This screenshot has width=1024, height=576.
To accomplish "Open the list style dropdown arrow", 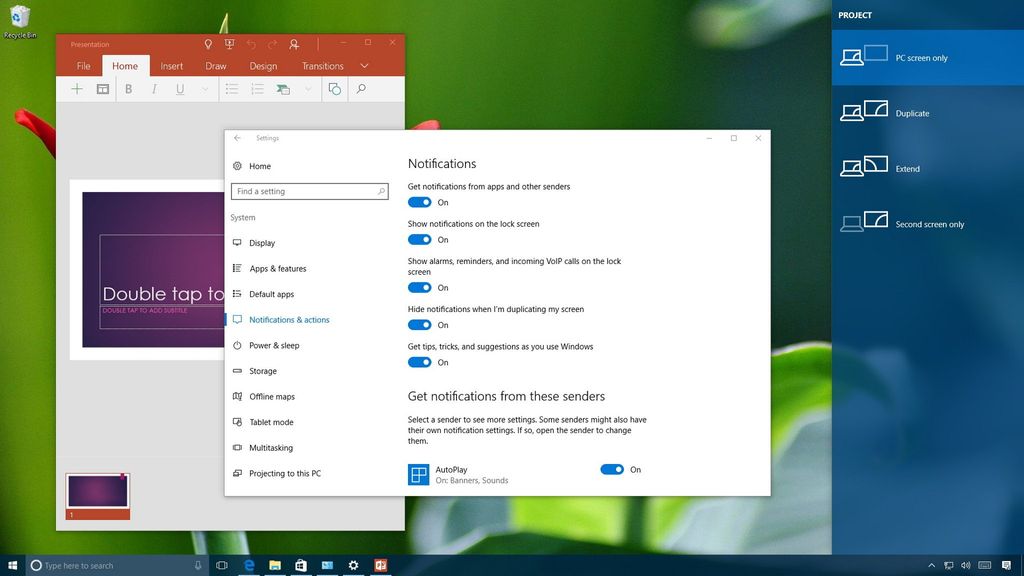I will [308, 89].
